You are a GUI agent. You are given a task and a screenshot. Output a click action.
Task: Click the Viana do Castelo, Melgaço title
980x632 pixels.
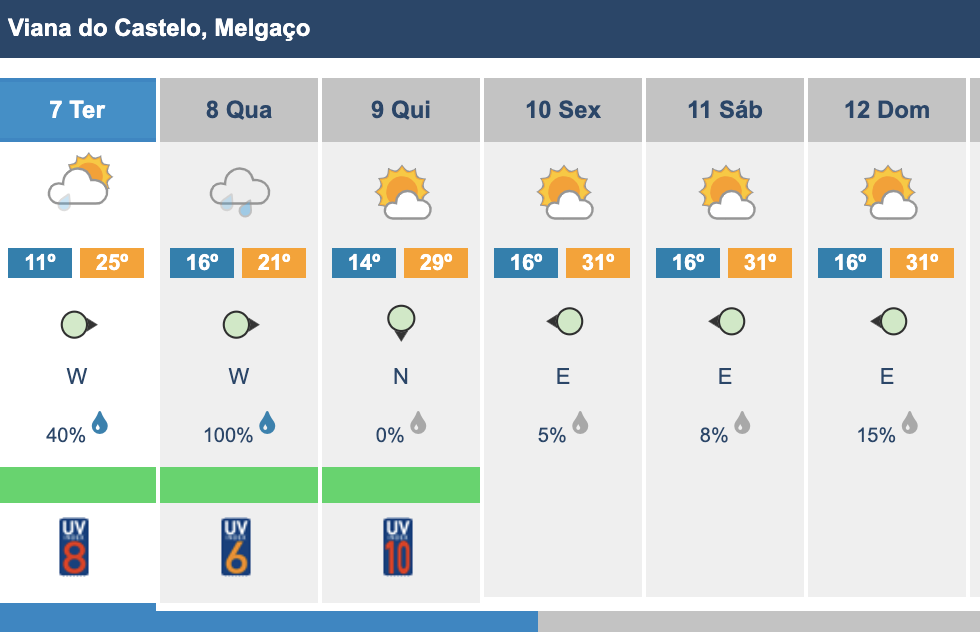coord(159,28)
